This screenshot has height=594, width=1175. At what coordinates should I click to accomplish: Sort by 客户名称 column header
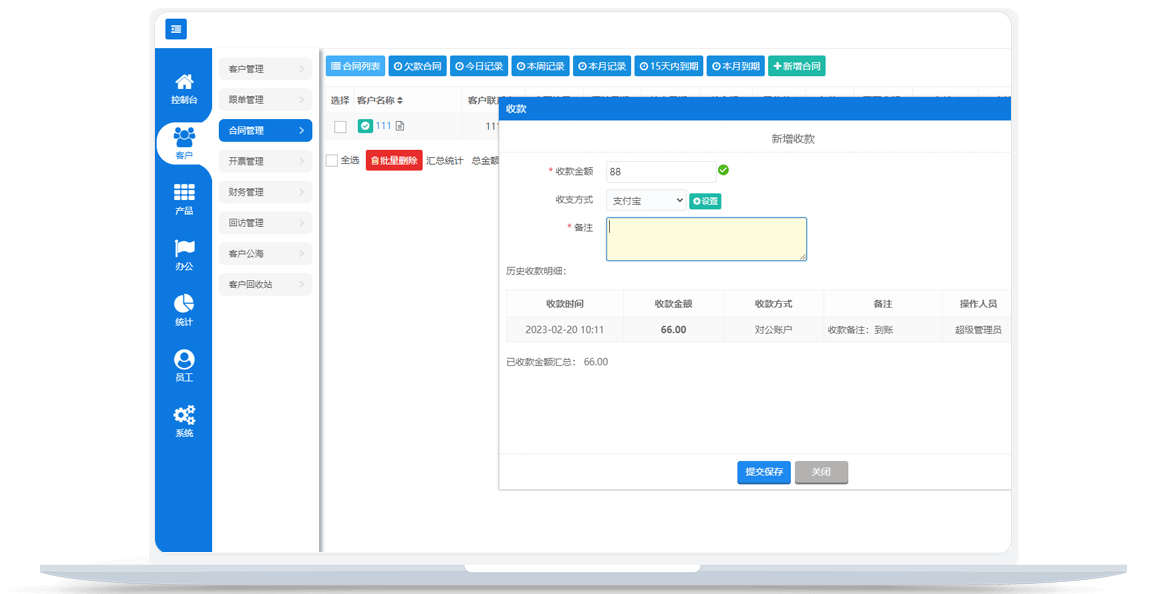[380, 100]
